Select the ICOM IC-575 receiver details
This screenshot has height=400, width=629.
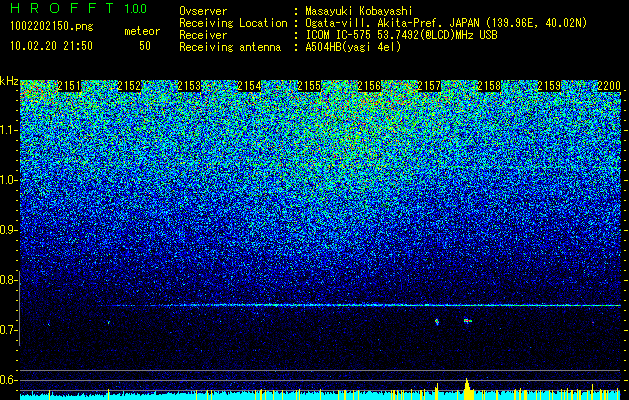[x=401, y=35]
